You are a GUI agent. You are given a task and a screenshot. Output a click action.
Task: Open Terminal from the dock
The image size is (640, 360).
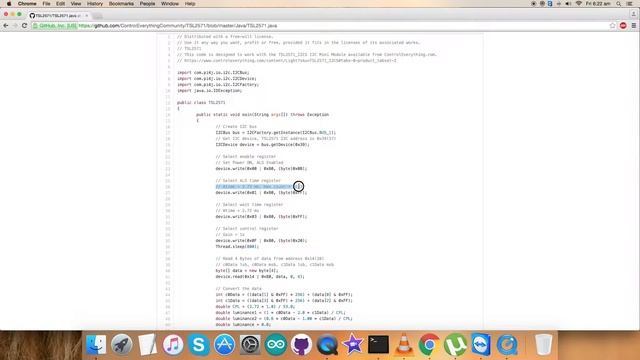(x=378, y=344)
